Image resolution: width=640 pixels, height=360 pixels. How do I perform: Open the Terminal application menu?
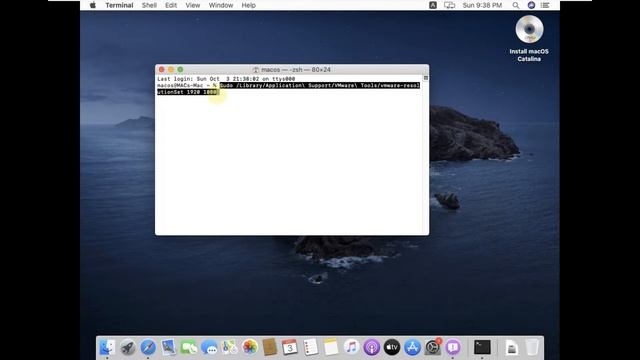(119, 5)
